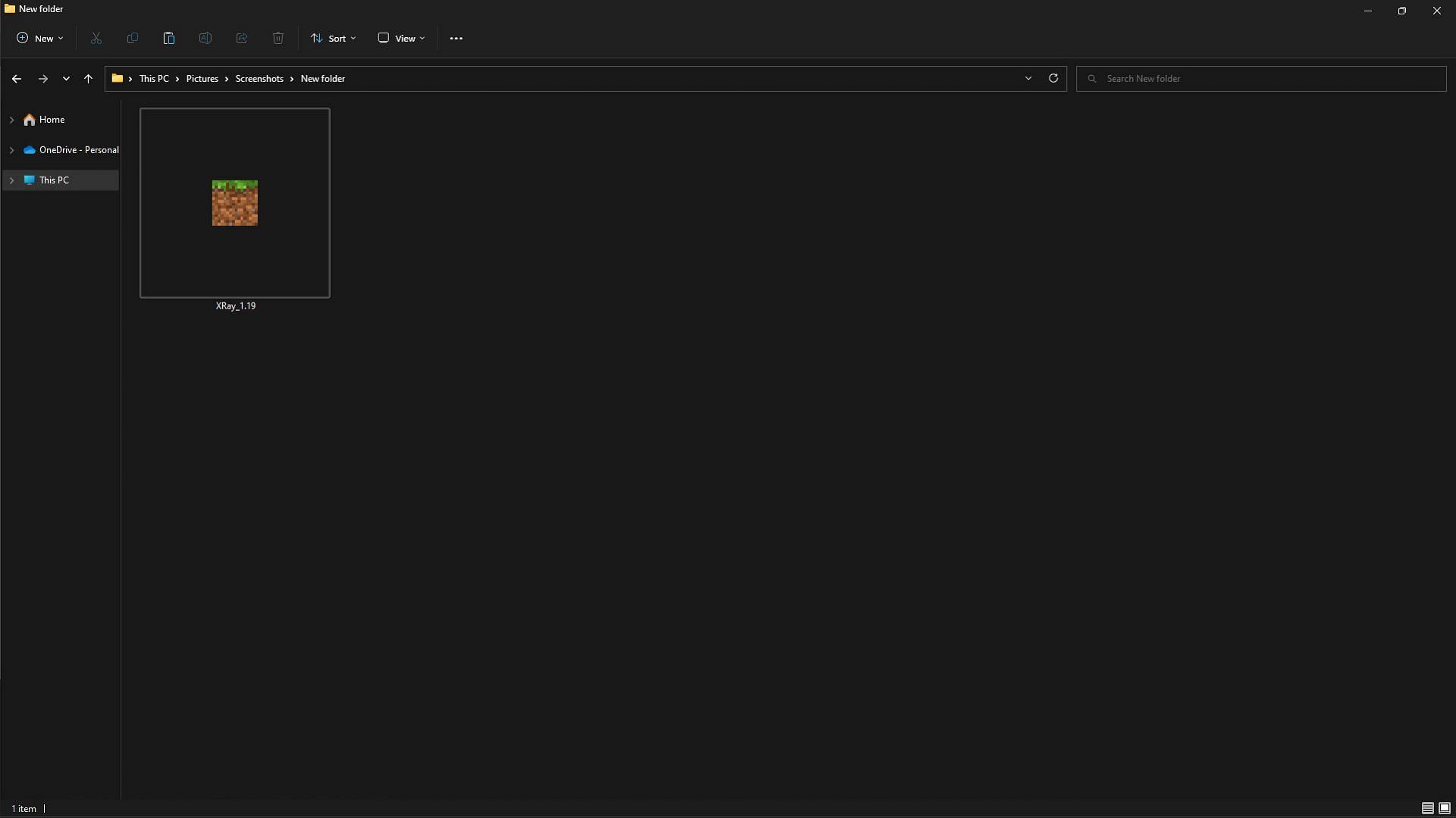
Task: Refresh the New folder view
Action: click(x=1053, y=78)
